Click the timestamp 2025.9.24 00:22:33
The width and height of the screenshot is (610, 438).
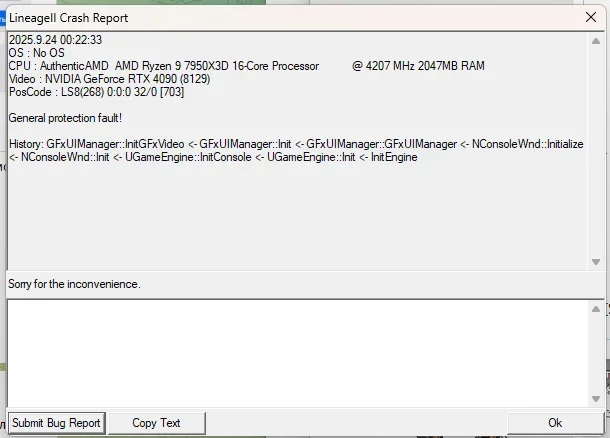pos(55,40)
